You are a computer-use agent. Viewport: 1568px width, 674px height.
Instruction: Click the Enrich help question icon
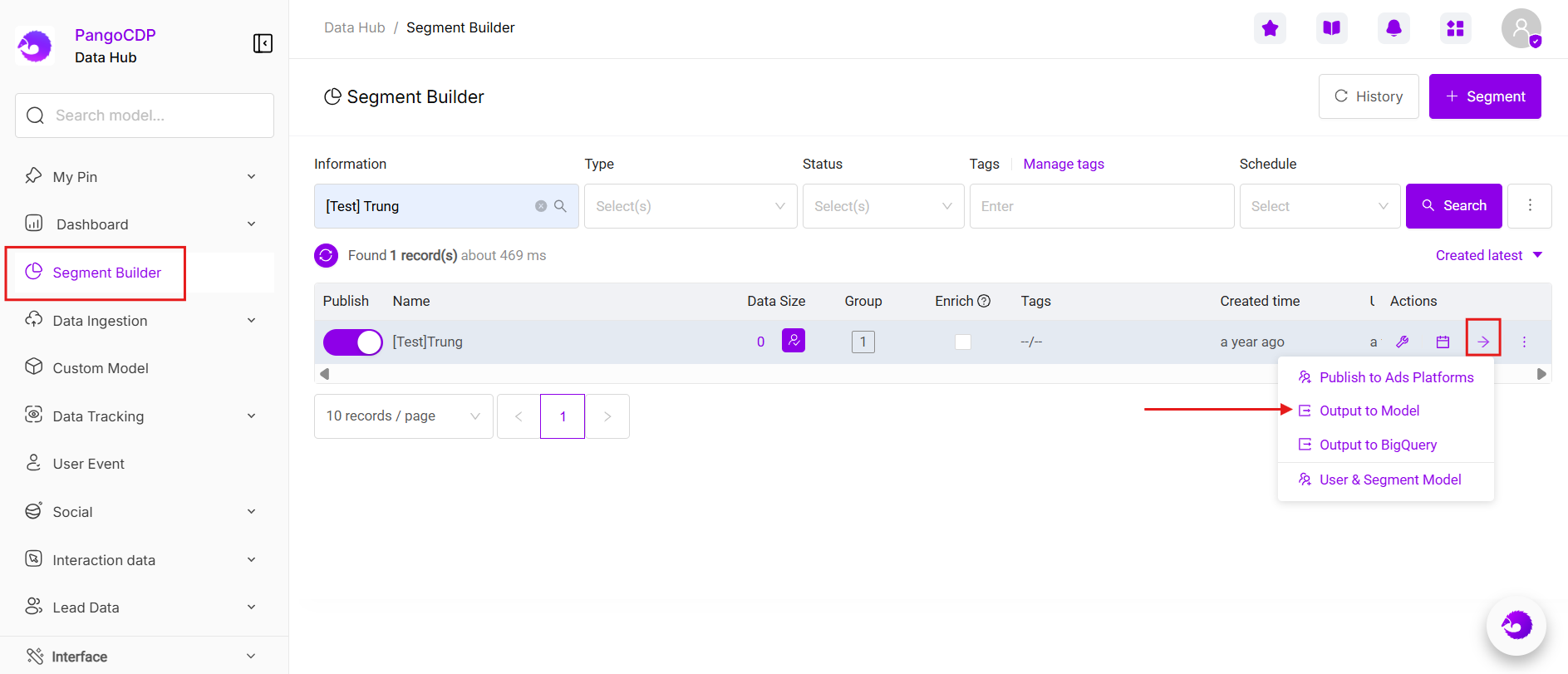pyautogui.click(x=984, y=301)
